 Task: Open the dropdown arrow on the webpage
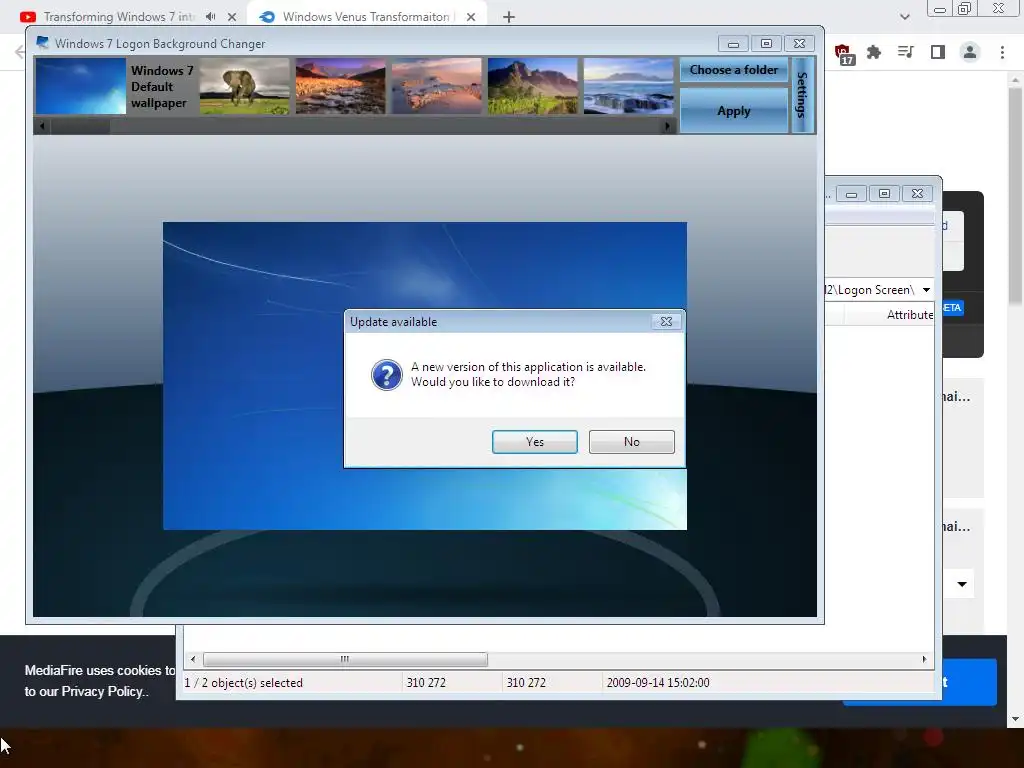click(x=962, y=584)
